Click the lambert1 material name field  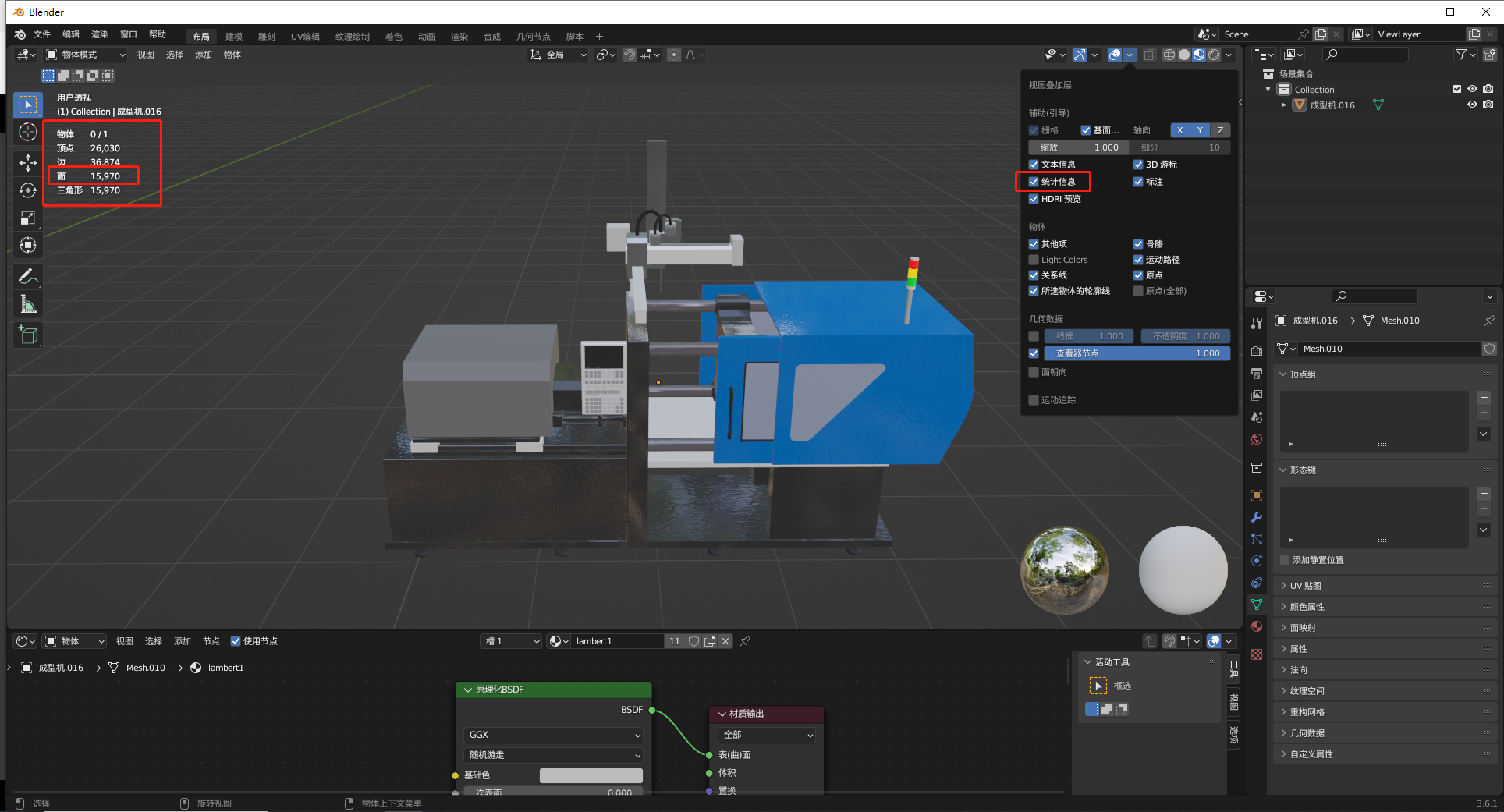pyautogui.click(x=616, y=641)
